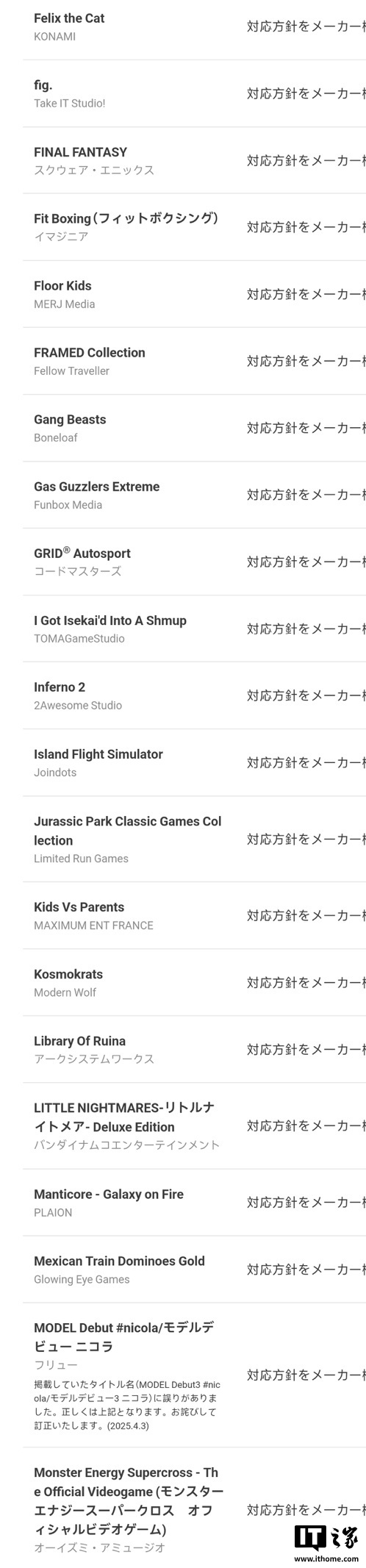Image resolution: width=366 pixels, height=1568 pixels.
Task: Select the Floor Kids row
Action: click(x=194, y=294)
